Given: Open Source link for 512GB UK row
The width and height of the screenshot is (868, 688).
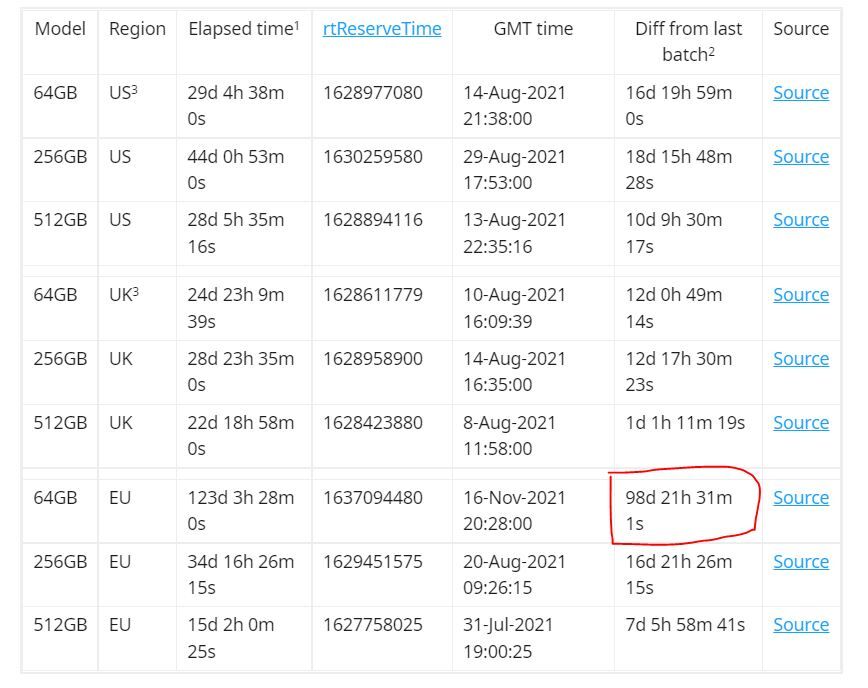Looking at the screenshot, I should tap(801, 423).
